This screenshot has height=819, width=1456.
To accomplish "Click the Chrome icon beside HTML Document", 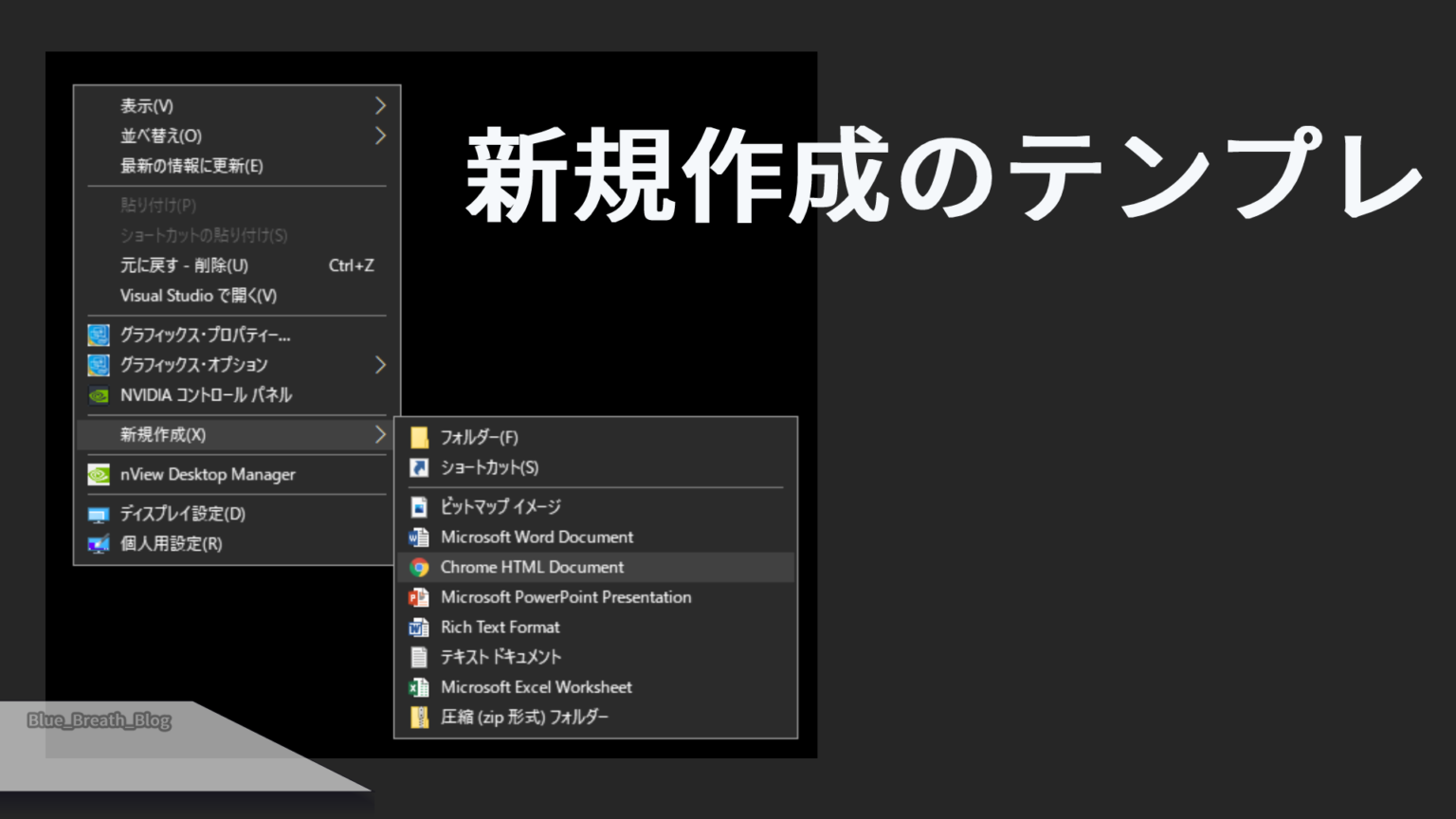I will [x=419, y=567].
